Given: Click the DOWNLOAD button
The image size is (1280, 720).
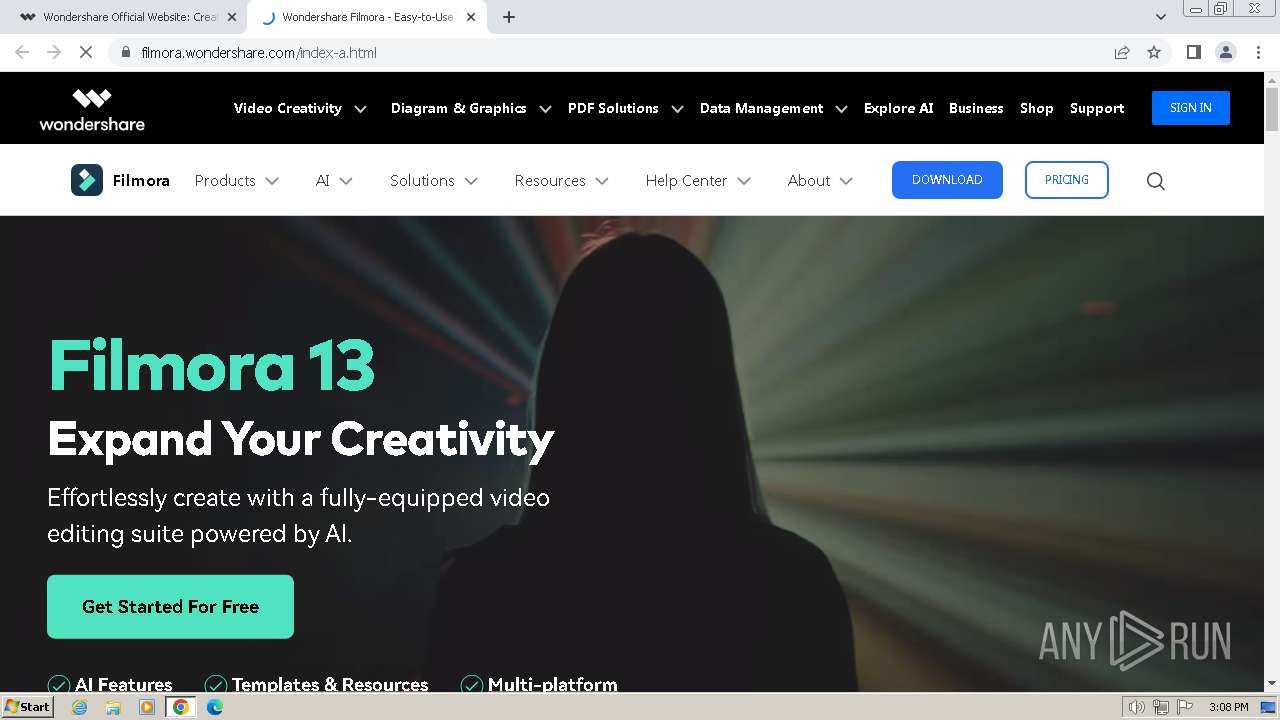Looking at the screenshot, I should (x=947, y=180).
